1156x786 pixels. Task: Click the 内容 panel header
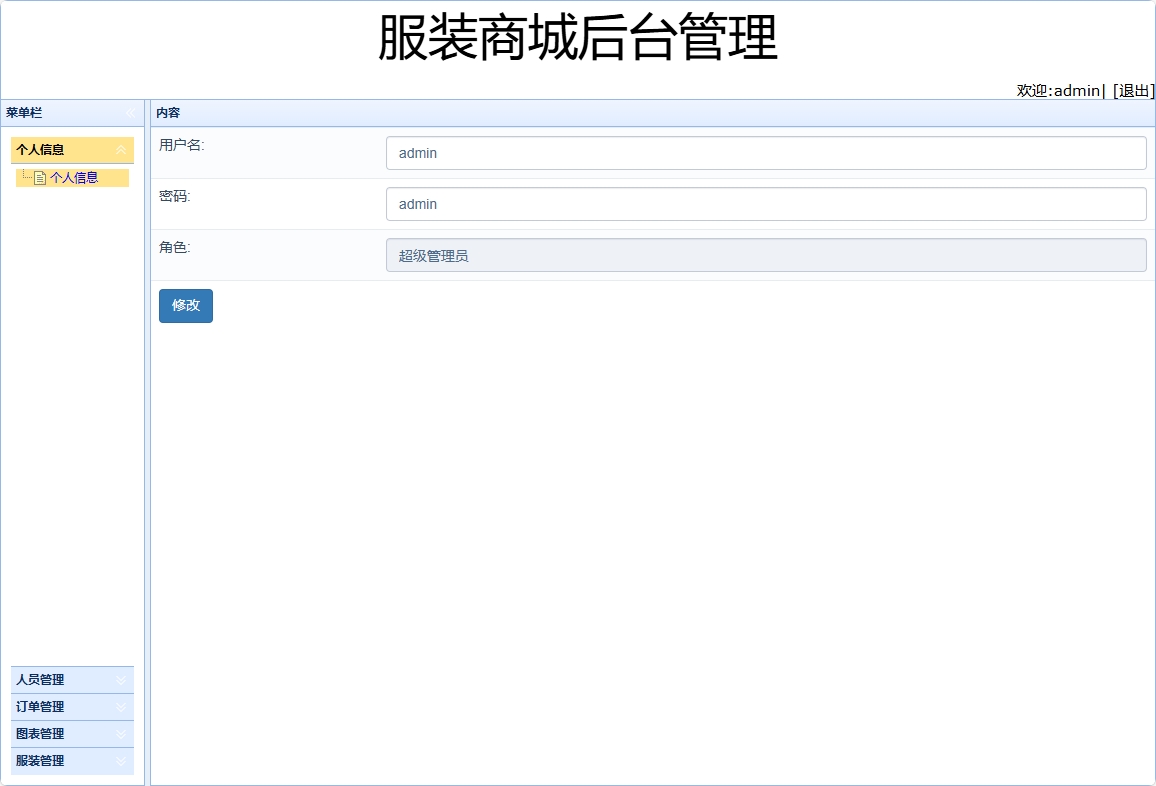[x=170, y=112]
